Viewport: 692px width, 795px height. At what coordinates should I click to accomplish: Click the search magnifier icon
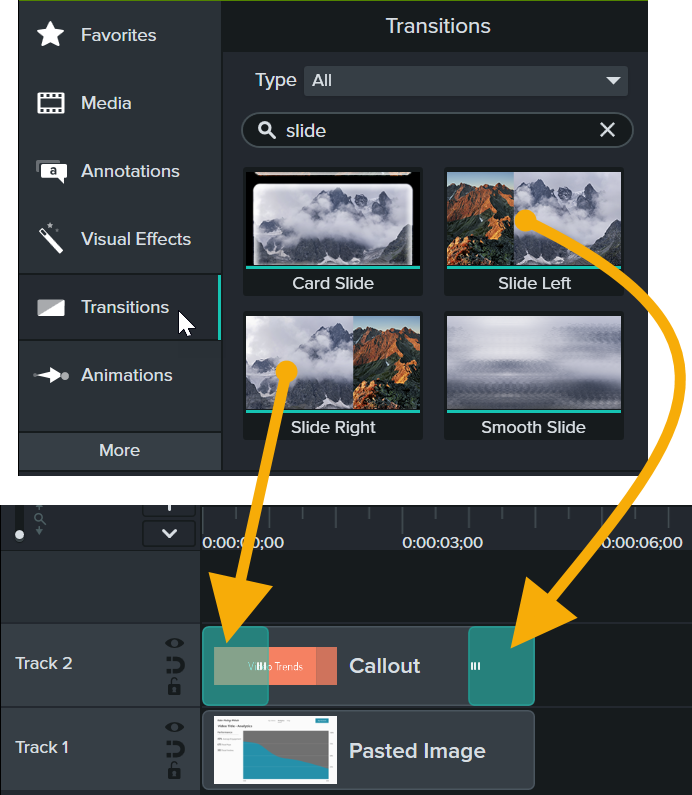[267, 130]
